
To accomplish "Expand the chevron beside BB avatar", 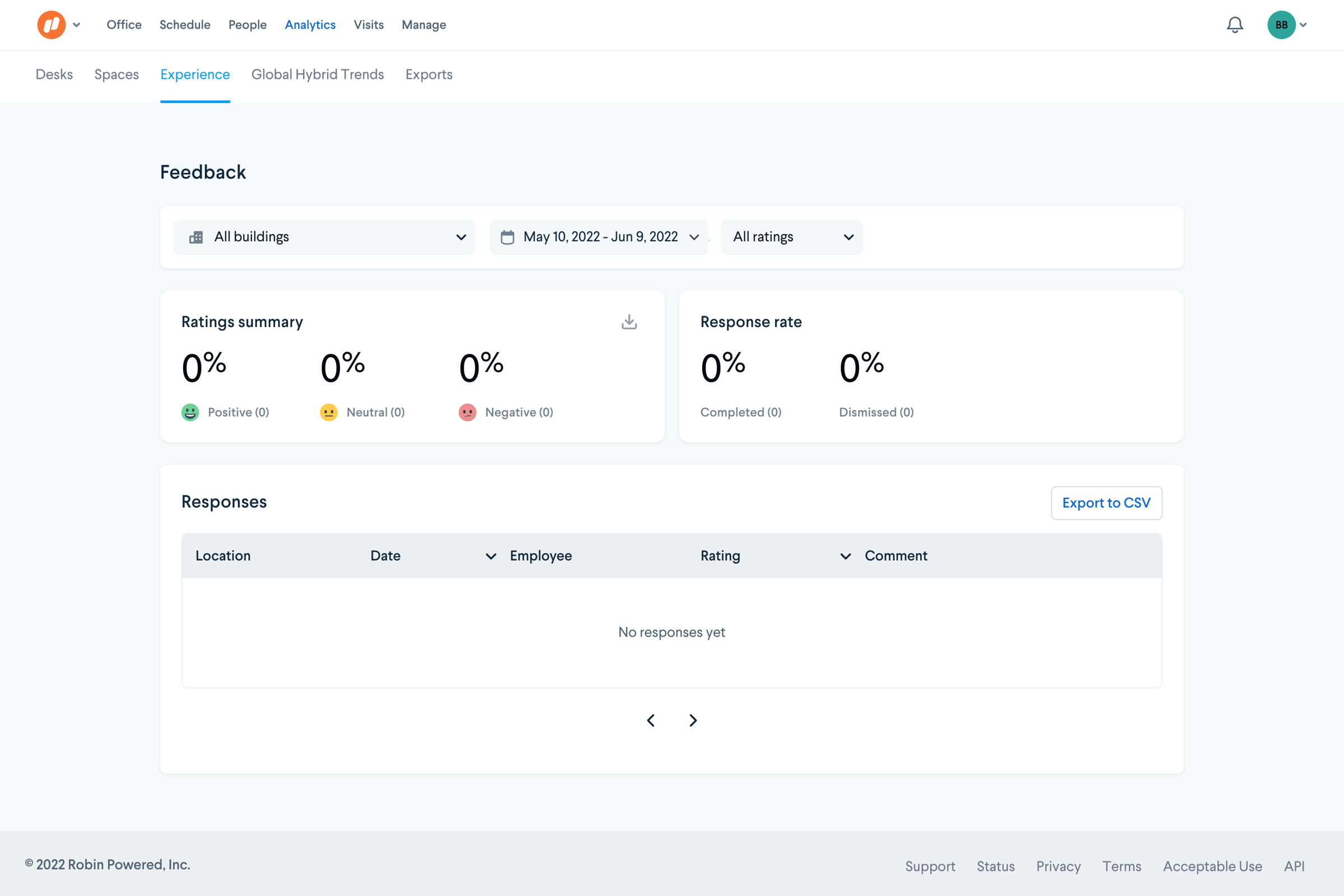I will pos(1304,25).
